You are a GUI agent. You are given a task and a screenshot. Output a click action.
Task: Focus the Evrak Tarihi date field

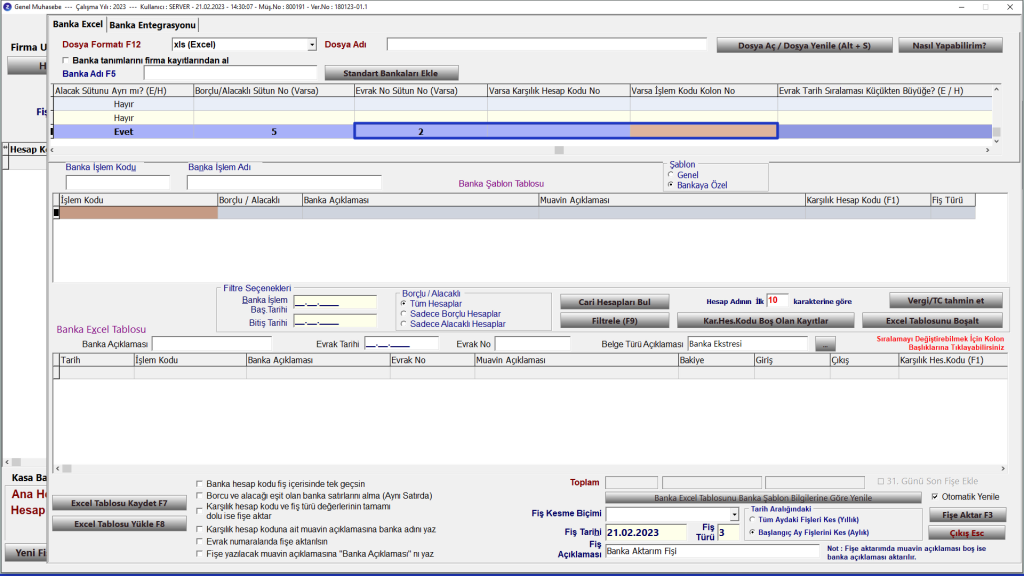(401, 344)
